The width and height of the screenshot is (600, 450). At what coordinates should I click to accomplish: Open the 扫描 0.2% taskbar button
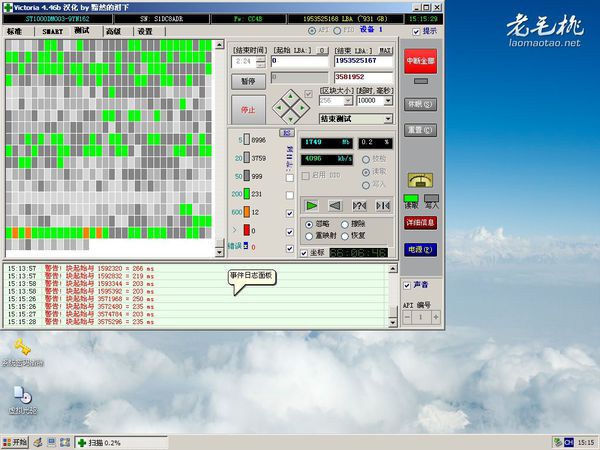coord(121,443)
